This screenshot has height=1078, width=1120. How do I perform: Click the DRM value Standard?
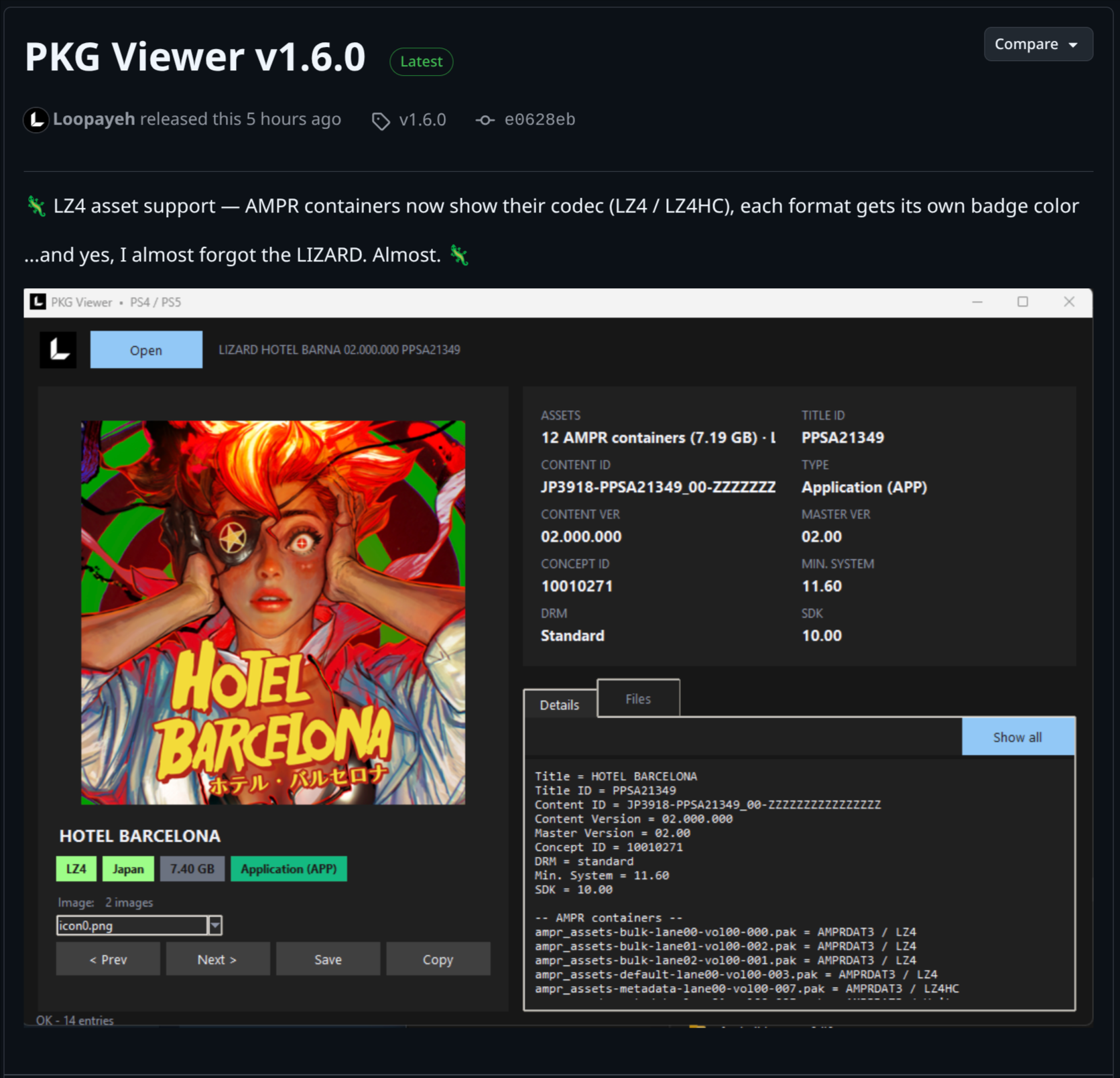pyautogui.click(x=572, y=636)
